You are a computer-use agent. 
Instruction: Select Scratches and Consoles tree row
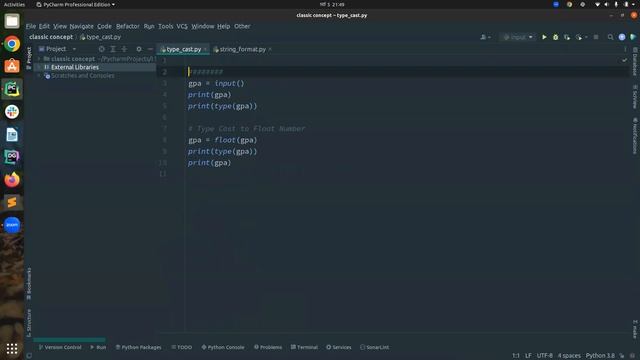coord(95,76)
